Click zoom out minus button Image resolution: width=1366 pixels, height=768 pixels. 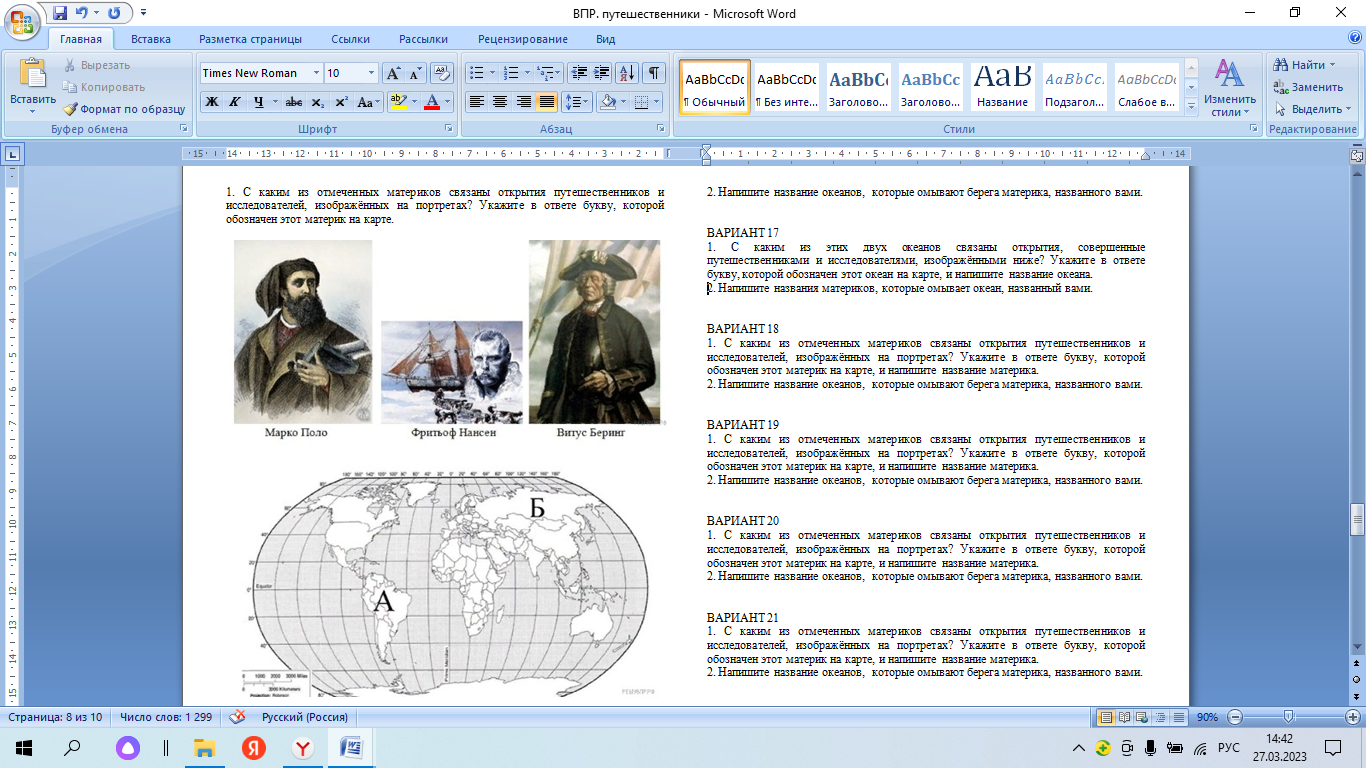[1235, 717]
